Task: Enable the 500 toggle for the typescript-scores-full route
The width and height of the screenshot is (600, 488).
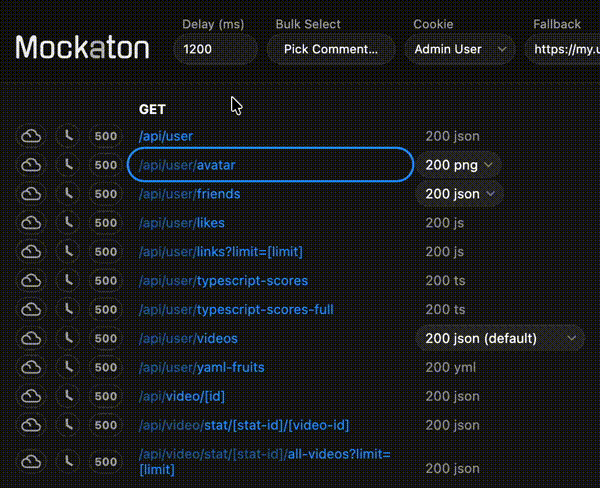Action: tap(105, 310)
